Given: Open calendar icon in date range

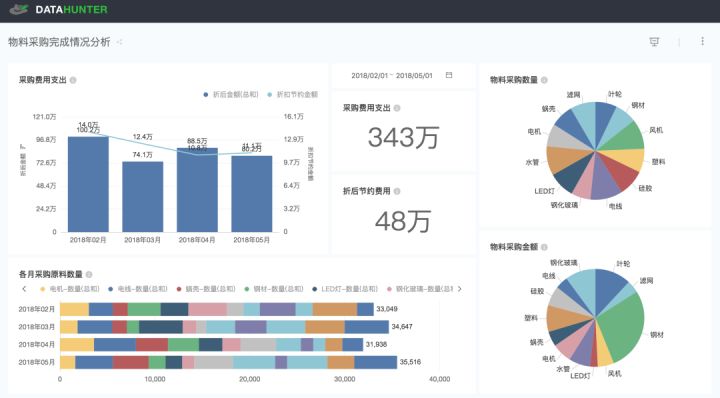Looking at the screenshot, I should (449, 75).
